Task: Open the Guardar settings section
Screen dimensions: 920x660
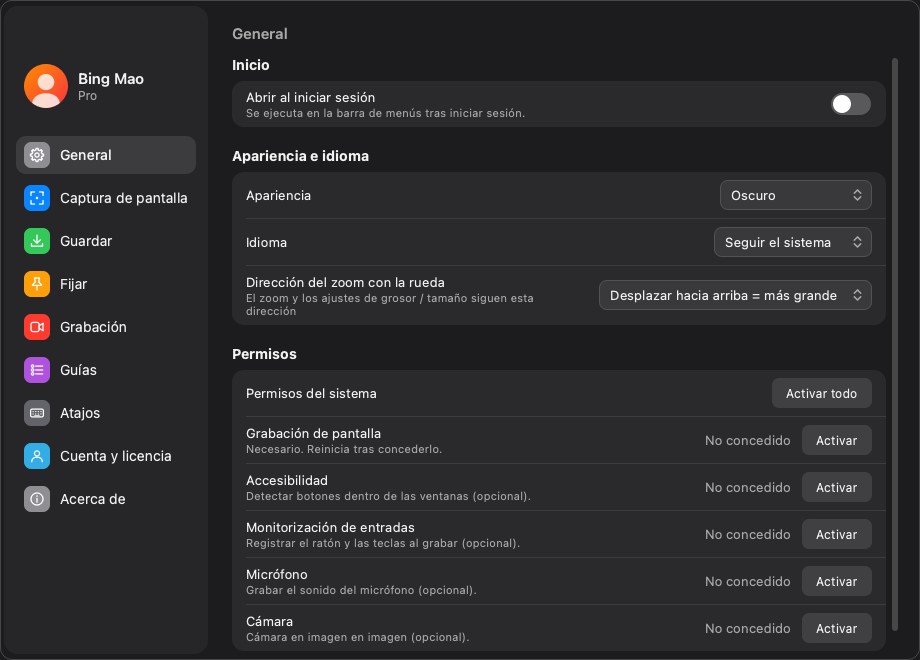Action: point(106,241)
